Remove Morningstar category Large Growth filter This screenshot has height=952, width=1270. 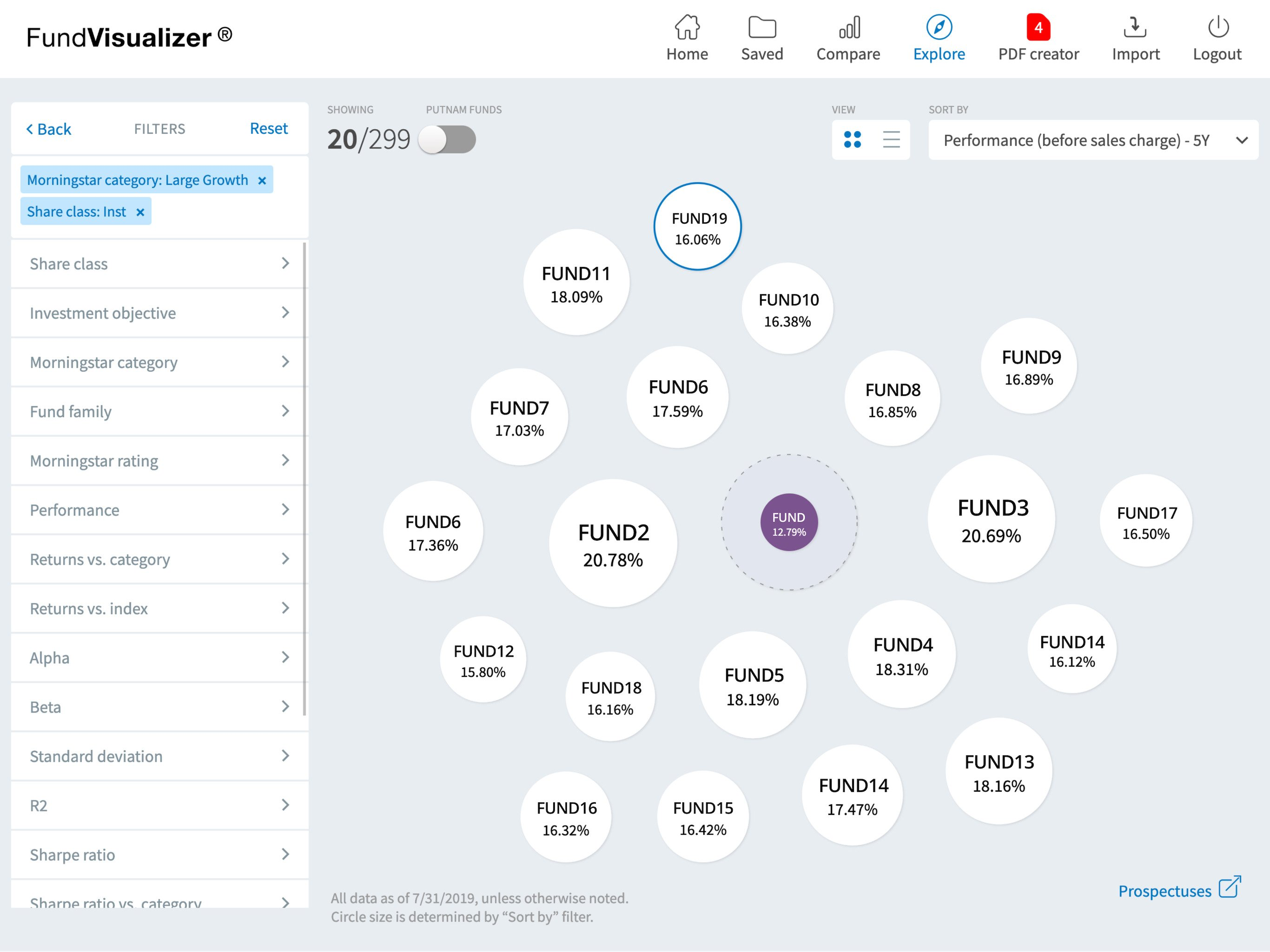262,181
